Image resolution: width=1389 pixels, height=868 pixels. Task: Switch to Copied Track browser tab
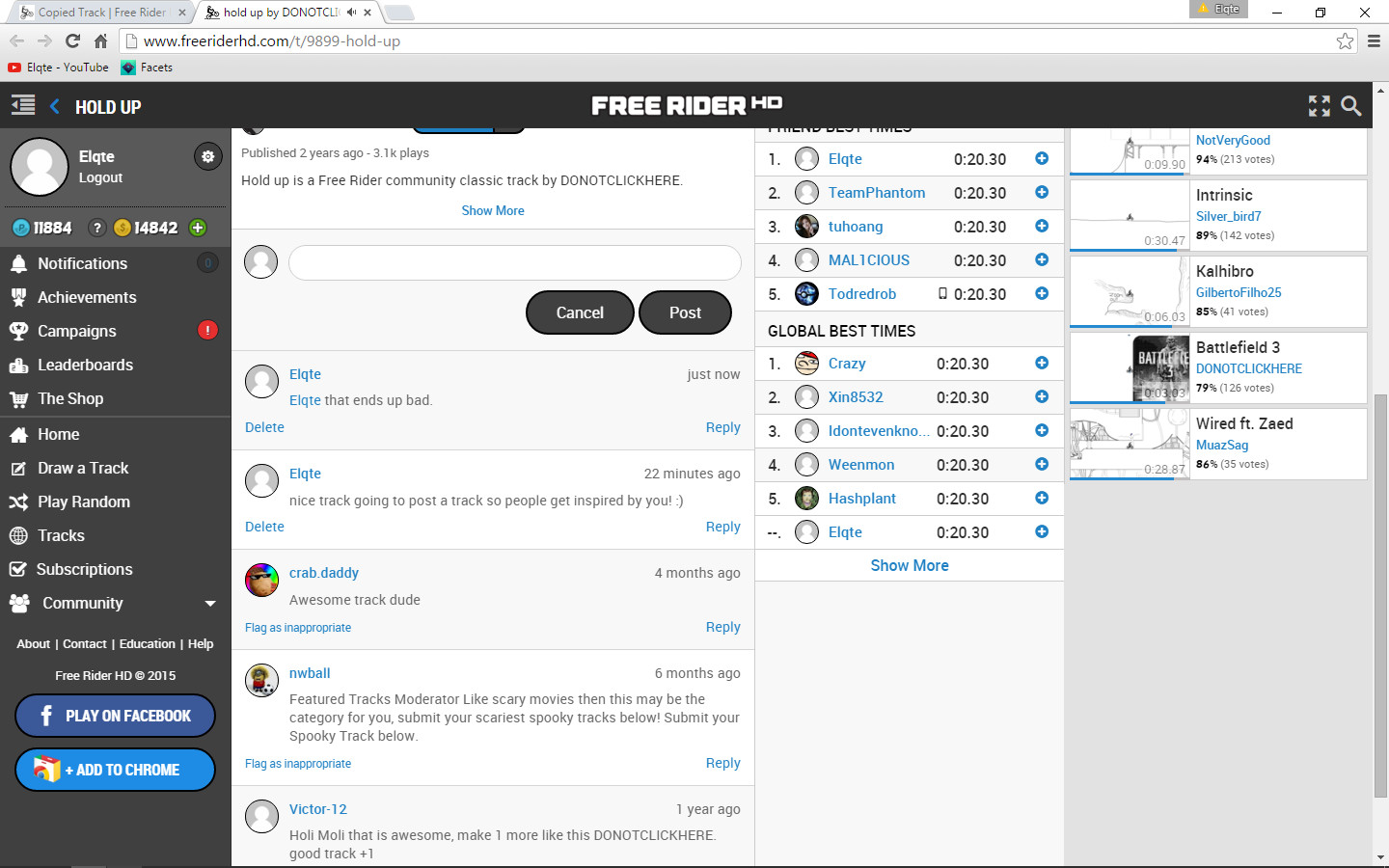coord(101,13)
